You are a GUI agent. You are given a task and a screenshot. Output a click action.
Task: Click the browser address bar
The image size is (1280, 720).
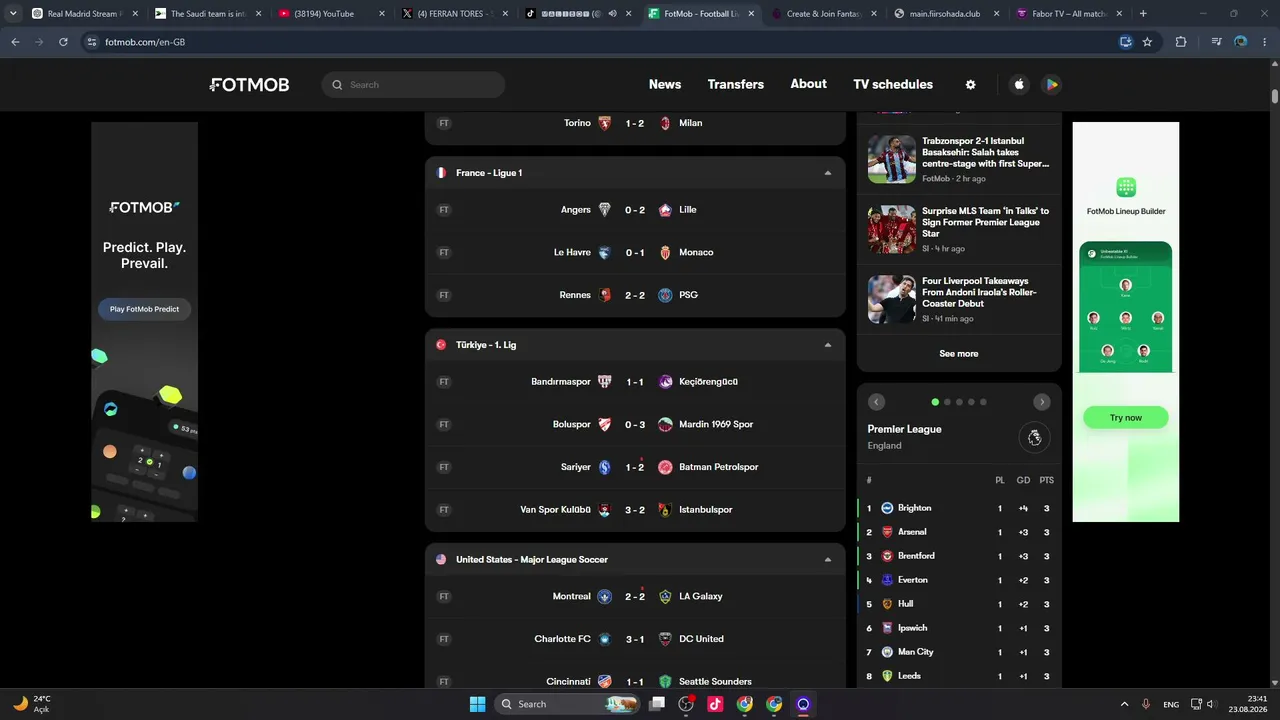pos(600,42)
